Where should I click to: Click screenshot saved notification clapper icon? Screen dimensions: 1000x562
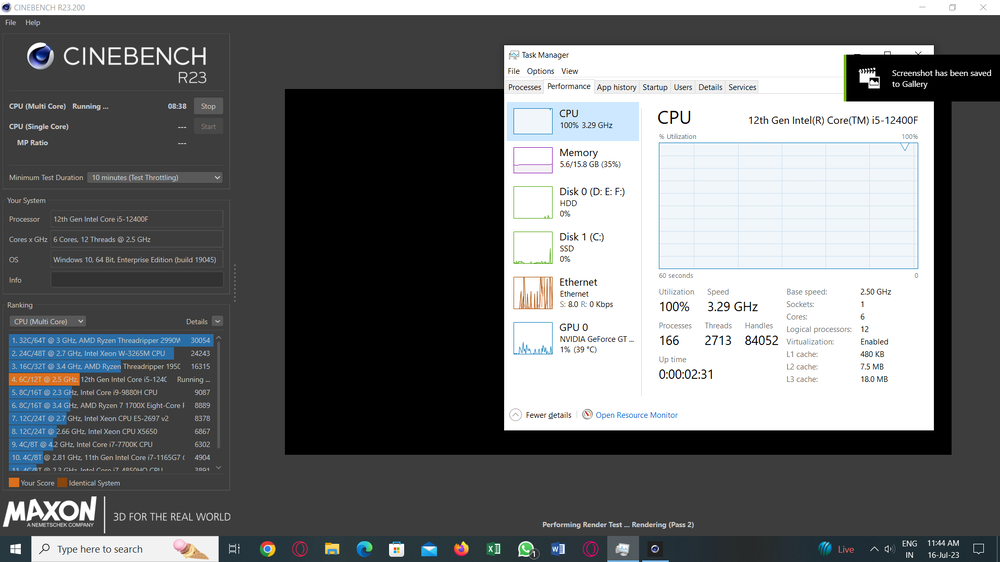point(869,78)
